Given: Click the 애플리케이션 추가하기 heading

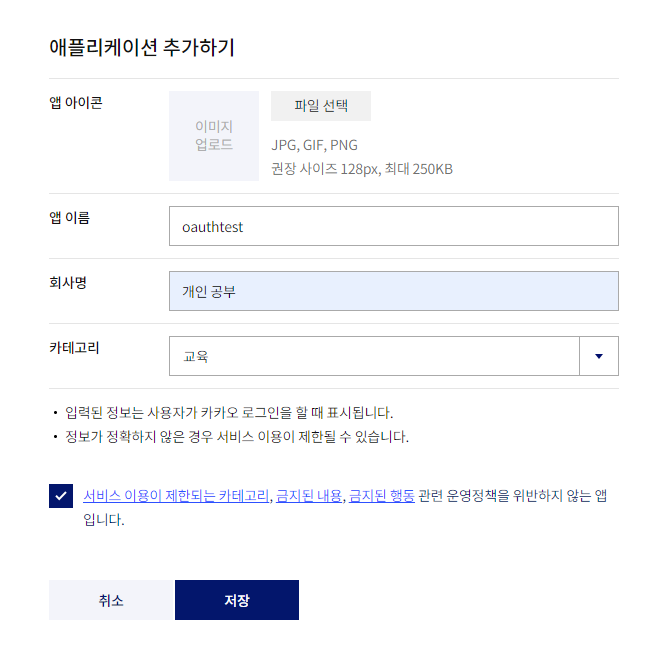Looking at the screenshot, I should (142, 47).
